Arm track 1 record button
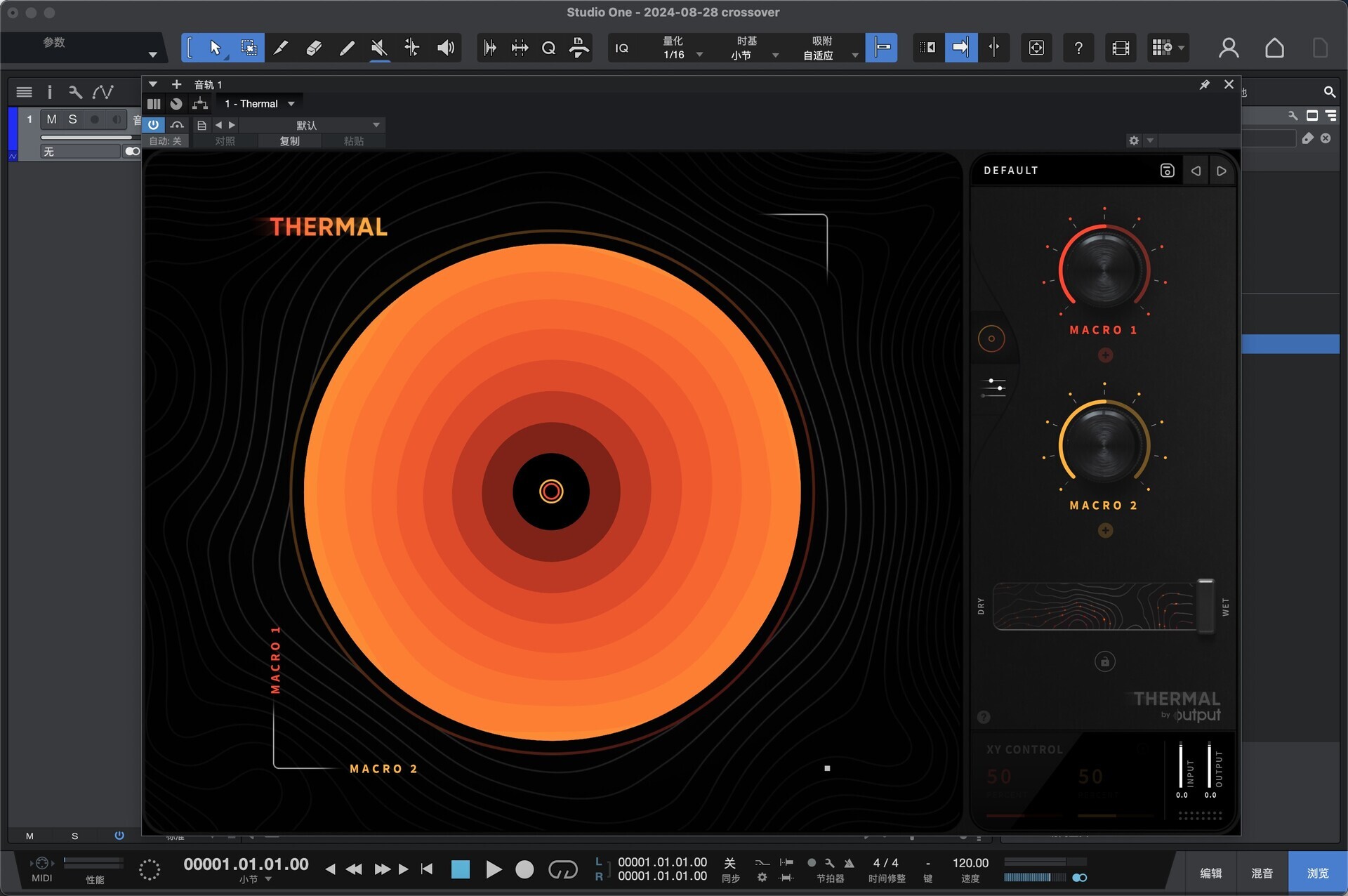Viewport: 1348px width, 896px height. point(94,119)
